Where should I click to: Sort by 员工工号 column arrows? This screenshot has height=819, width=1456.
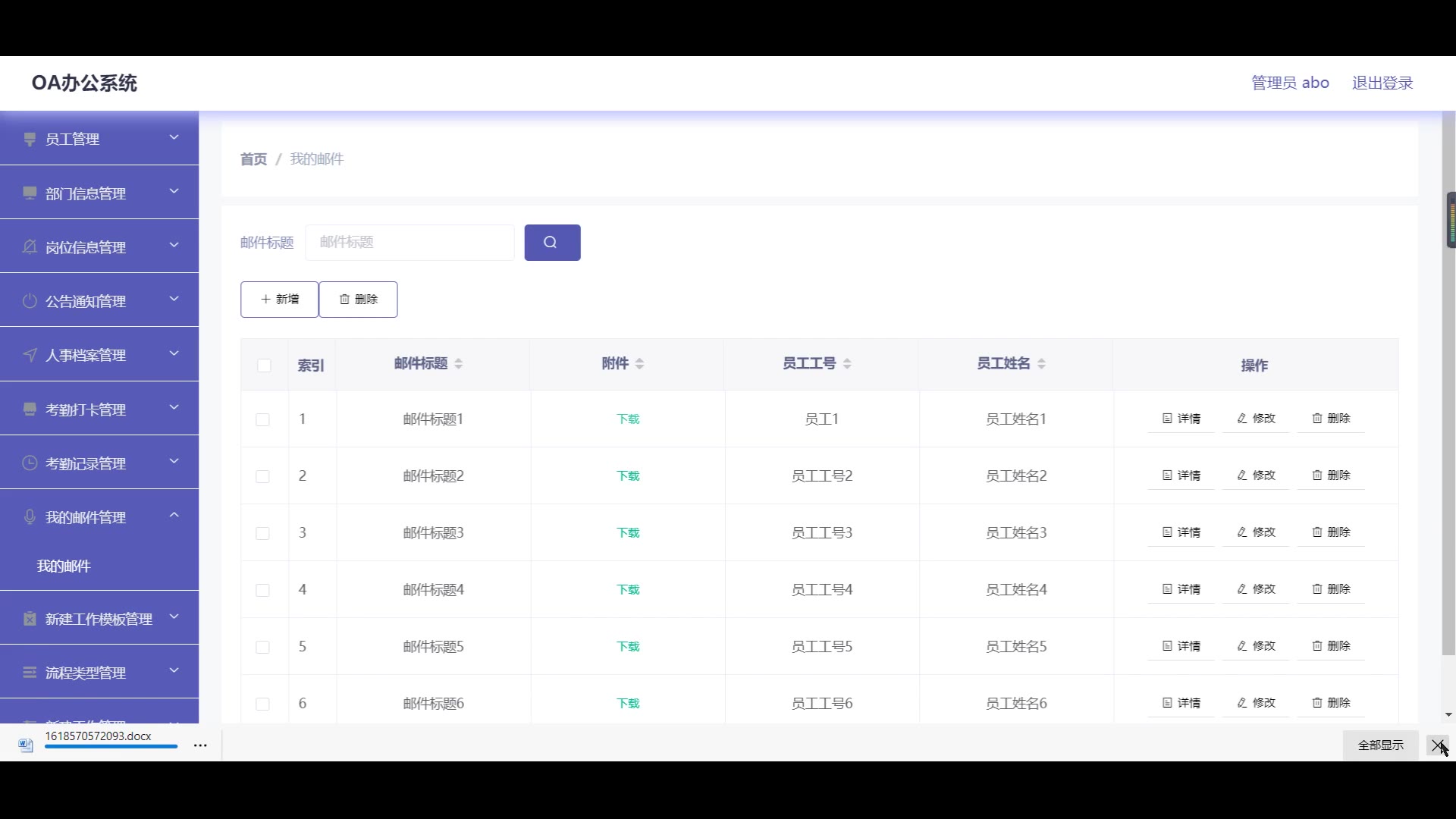click(x=847, y=364)
